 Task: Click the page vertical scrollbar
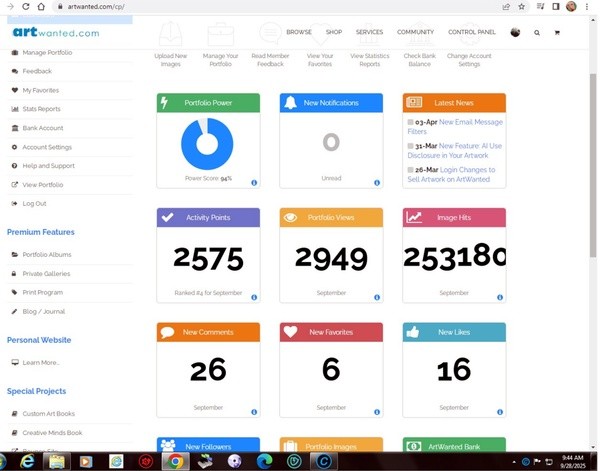[x=594, y=150]
